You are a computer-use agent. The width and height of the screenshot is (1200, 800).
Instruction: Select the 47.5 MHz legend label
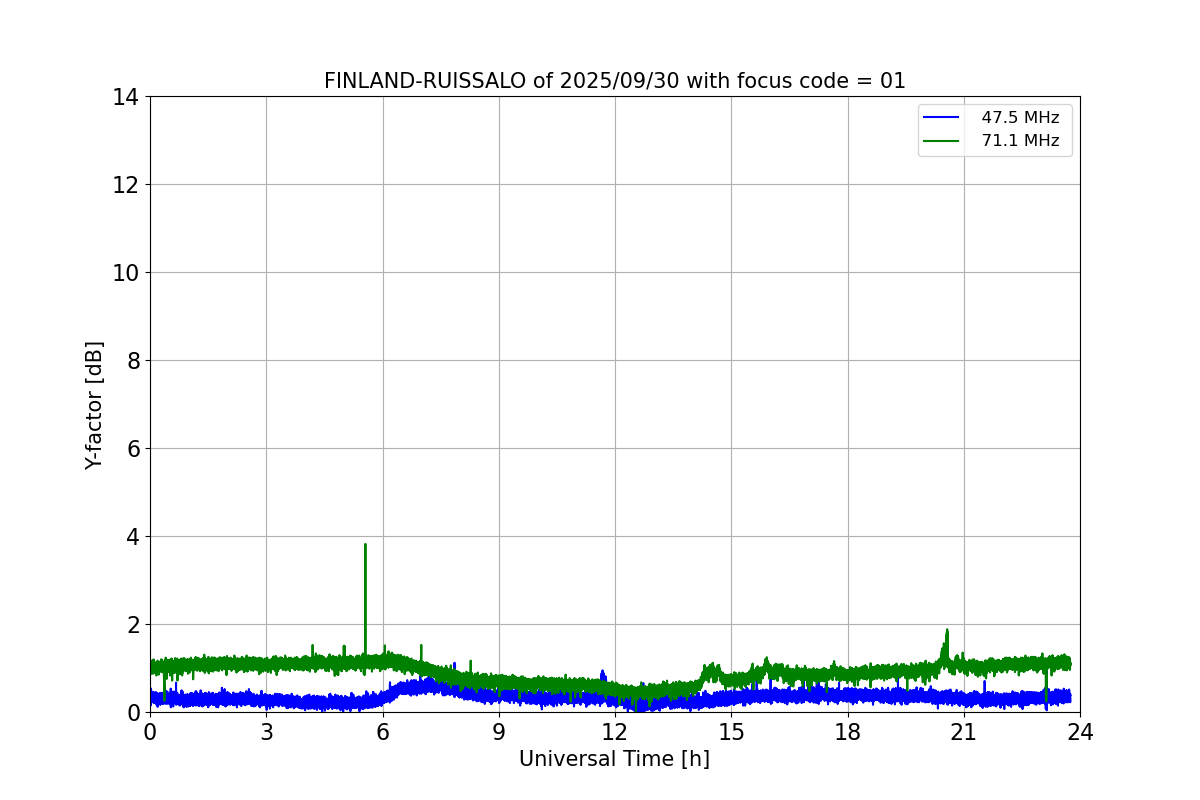click(1020, 118)
